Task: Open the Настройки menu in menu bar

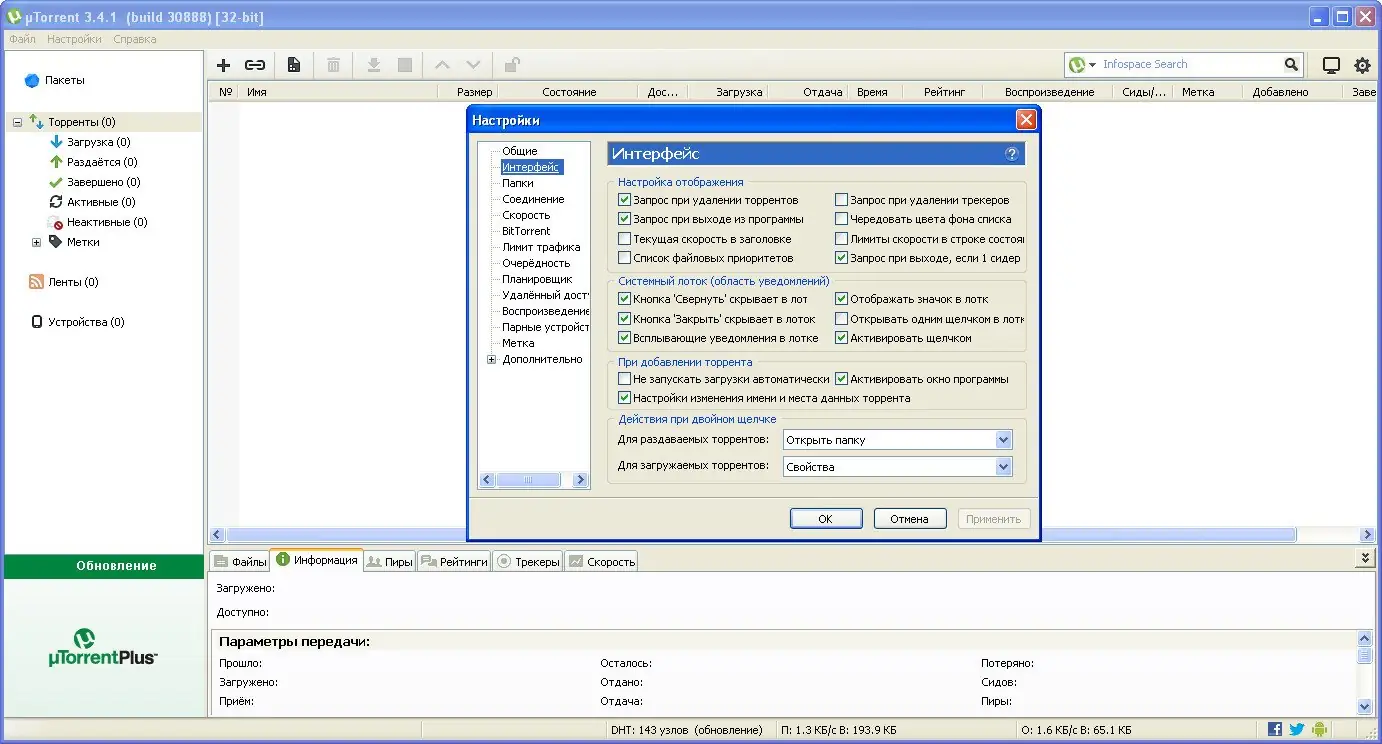Action: tap(74, 39)
